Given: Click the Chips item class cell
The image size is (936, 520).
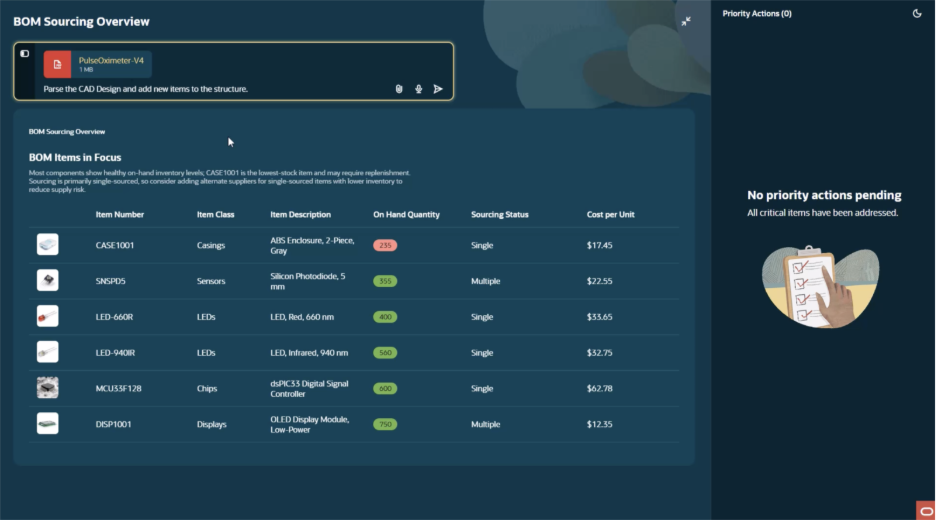Looking at the screenshot, I should 207,389.
